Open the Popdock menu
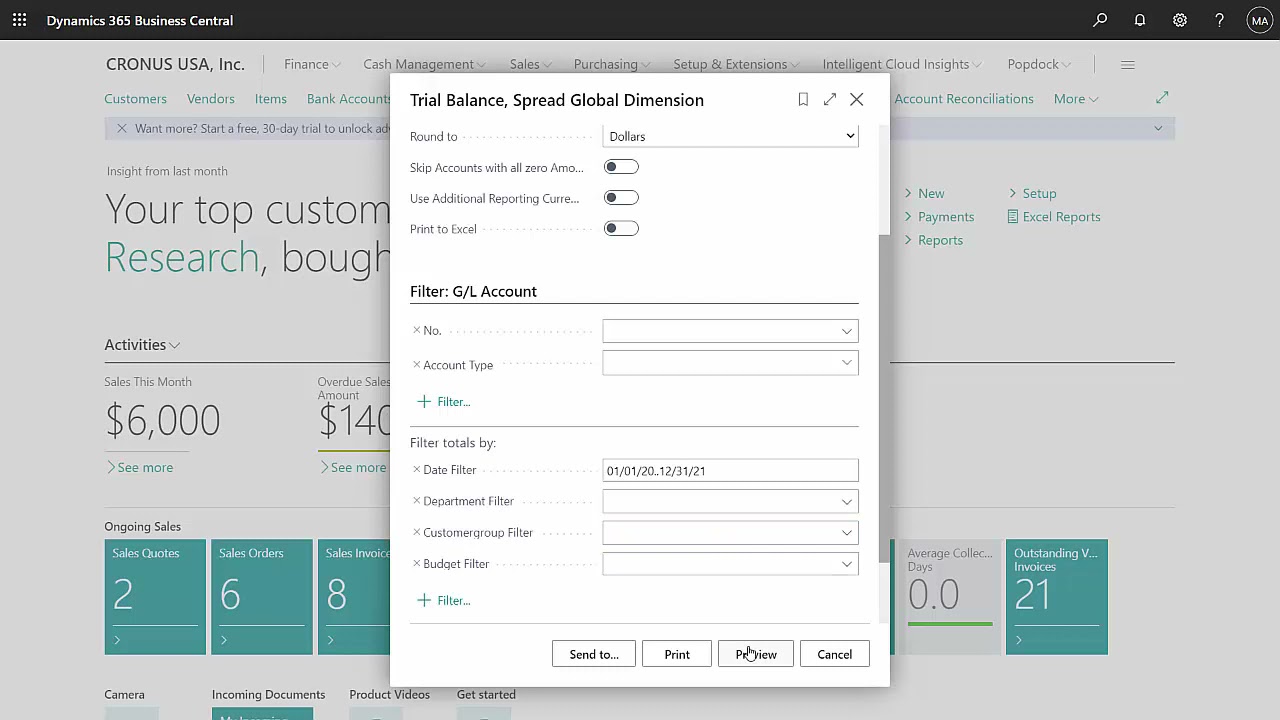Screen dimensions: 1280x720 coord(1039,64)
